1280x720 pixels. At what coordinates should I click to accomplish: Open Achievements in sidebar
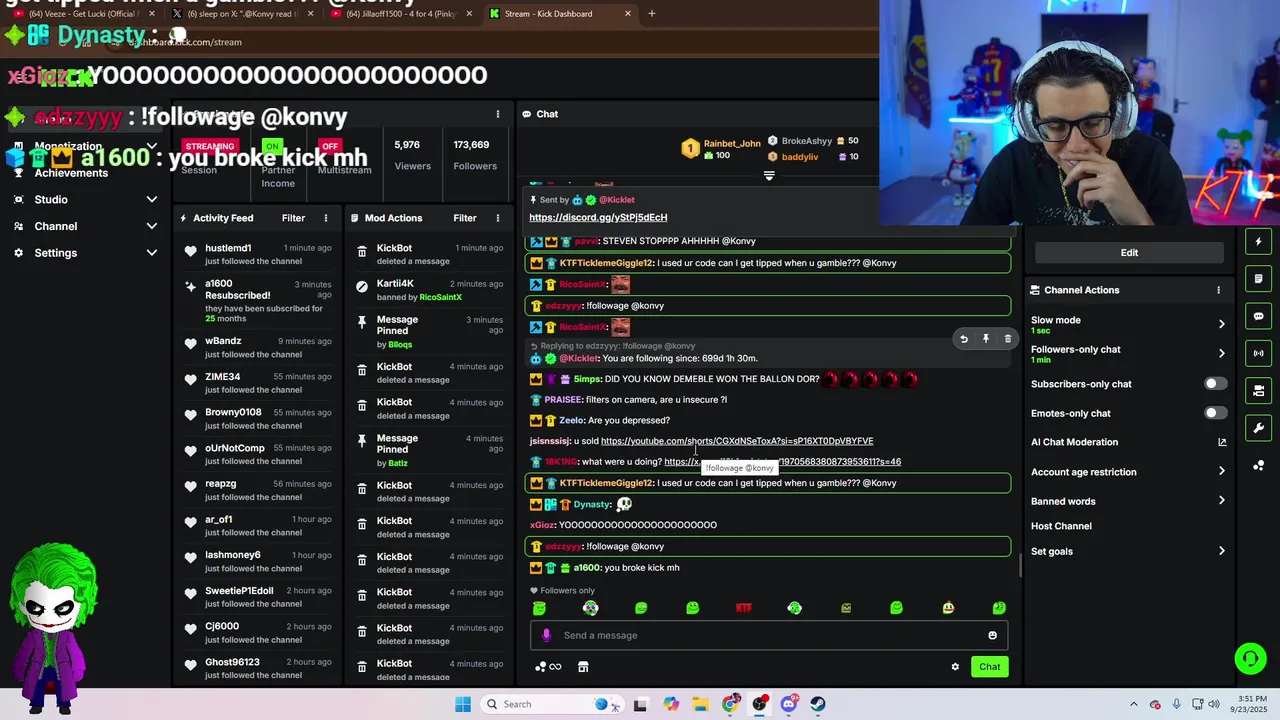tap(71, 173)
